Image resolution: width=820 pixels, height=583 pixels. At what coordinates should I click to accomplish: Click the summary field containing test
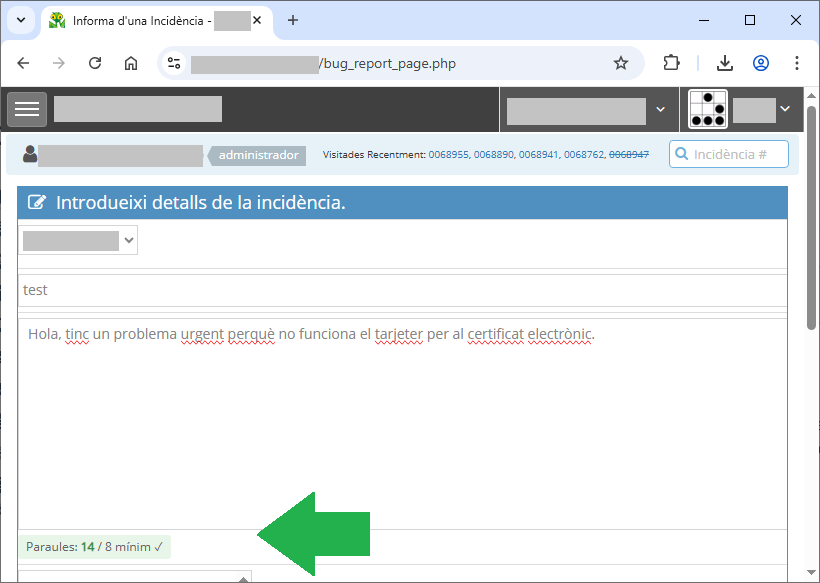pos(400,290)
